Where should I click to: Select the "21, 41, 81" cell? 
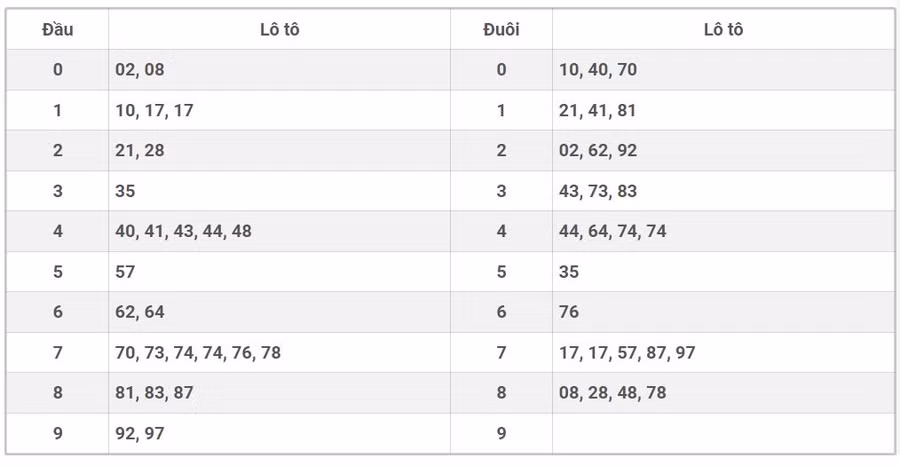coord(598,111)
